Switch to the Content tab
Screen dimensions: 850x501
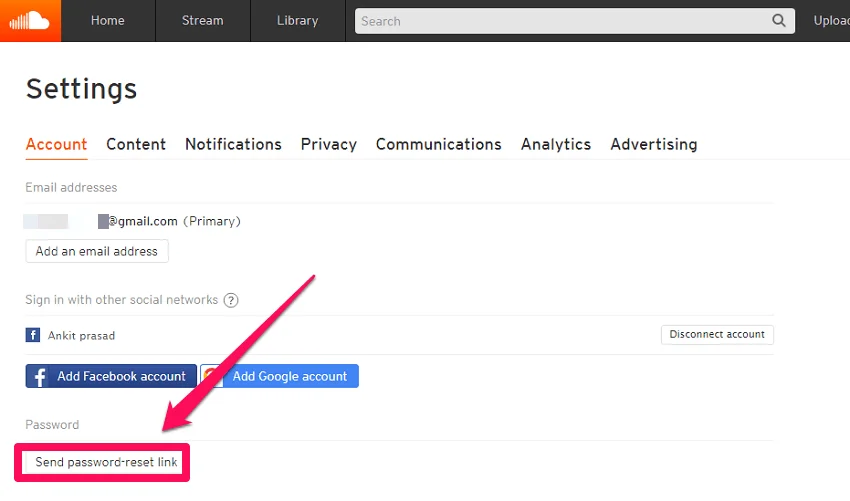point(136,144)
